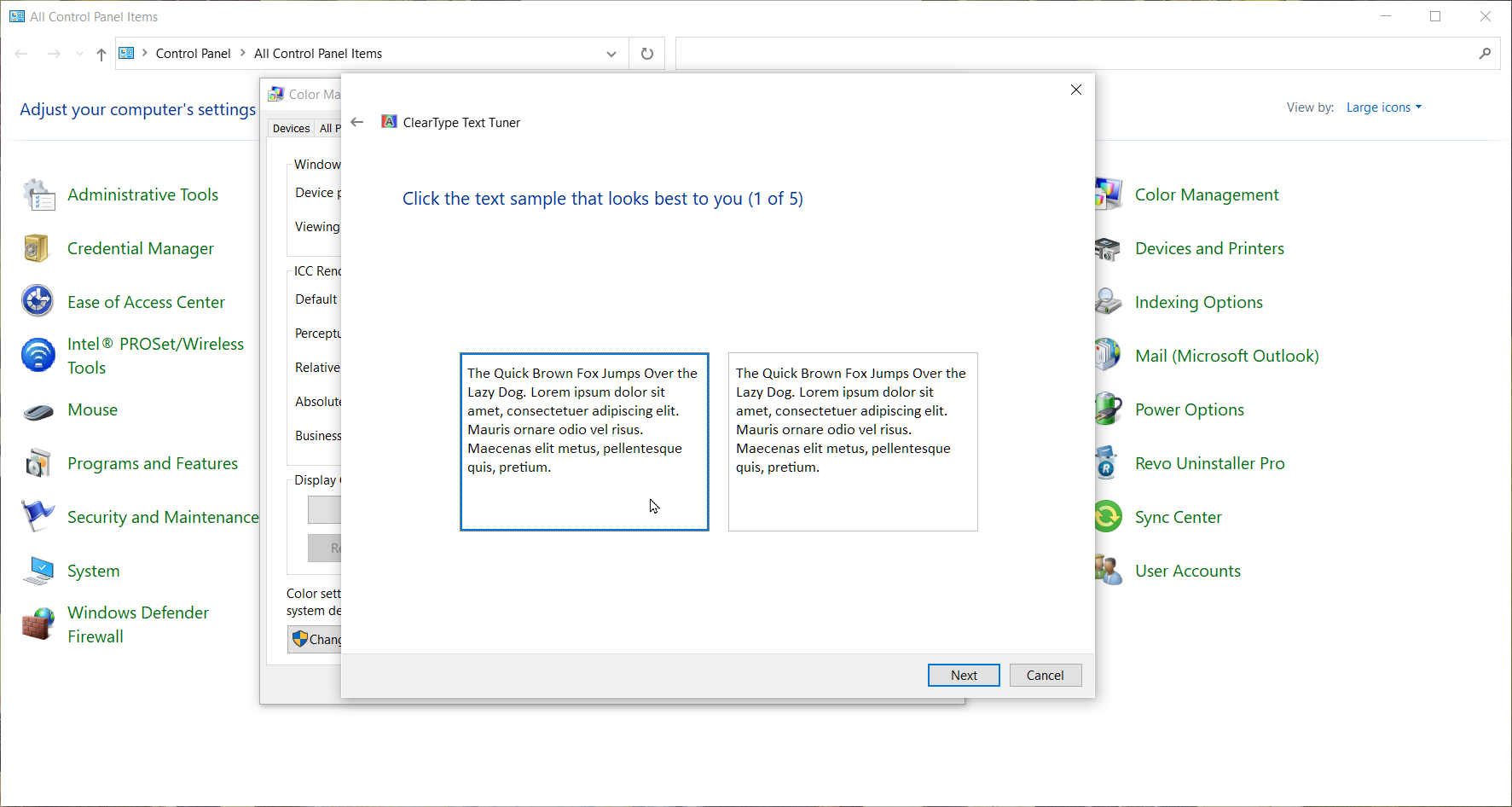Open Programs and Features icon
Viewport: 1512px width, 807px height.
tap(38, 464)
